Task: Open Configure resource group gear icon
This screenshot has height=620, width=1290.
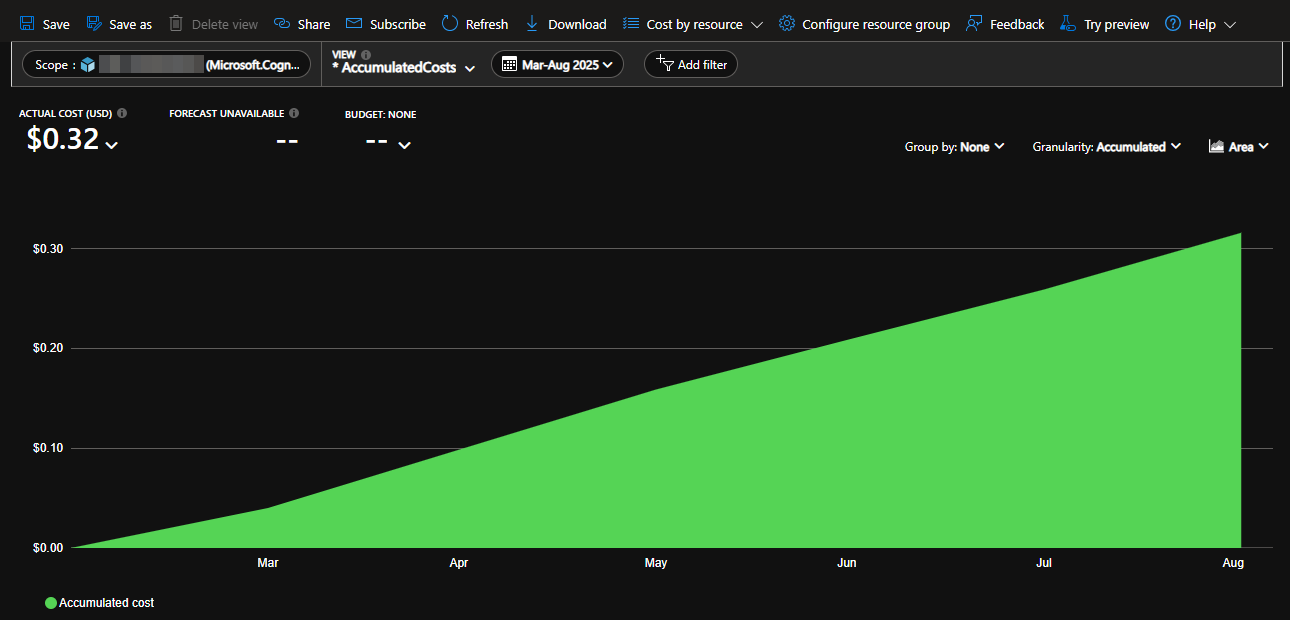Action: pos(787,23)
